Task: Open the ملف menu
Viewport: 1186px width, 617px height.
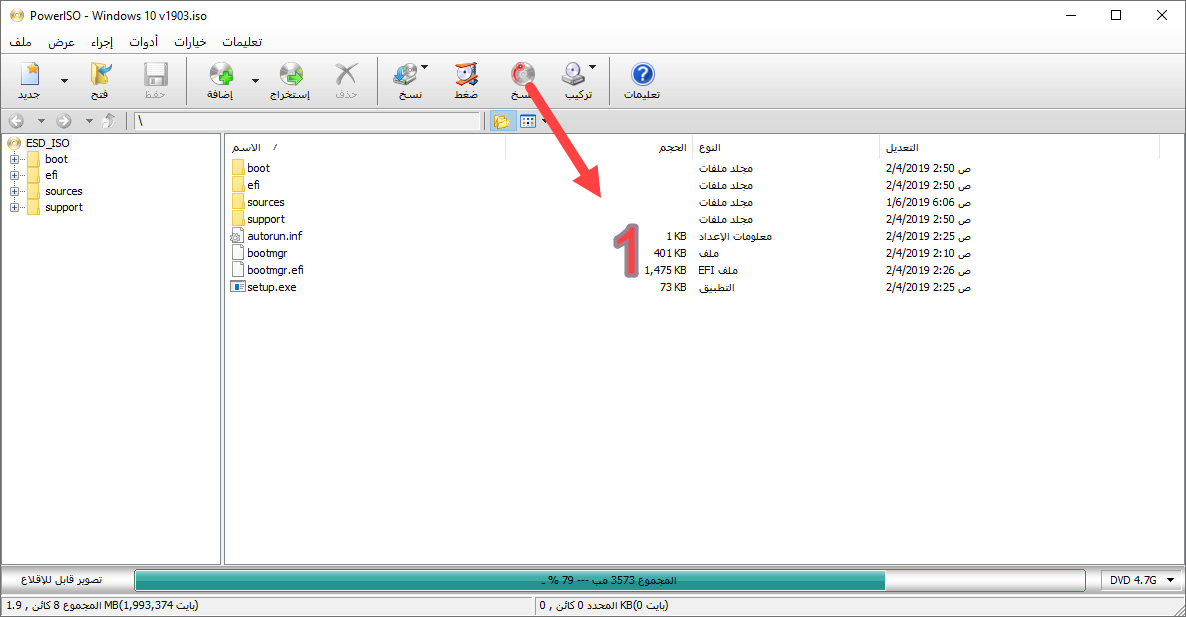Action: coord(20,42)
